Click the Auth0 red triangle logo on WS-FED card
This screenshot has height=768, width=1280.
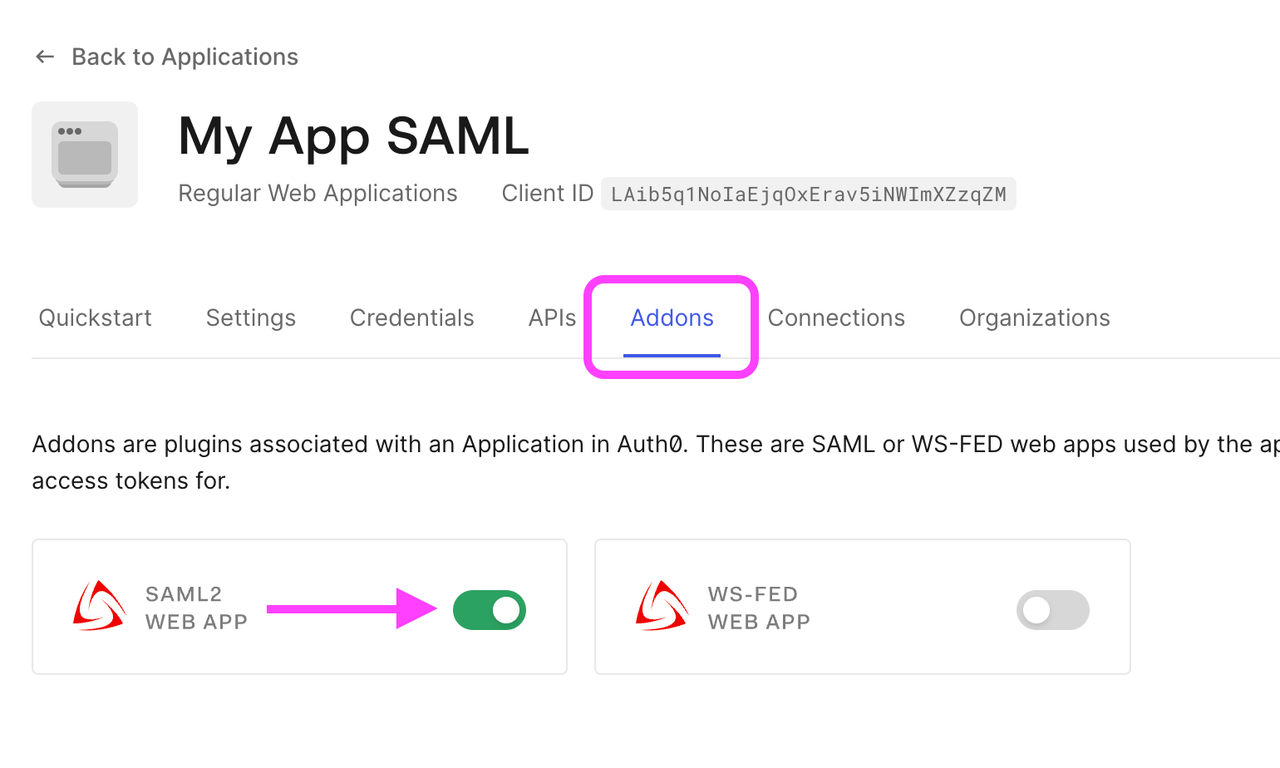tap(659, 607)
